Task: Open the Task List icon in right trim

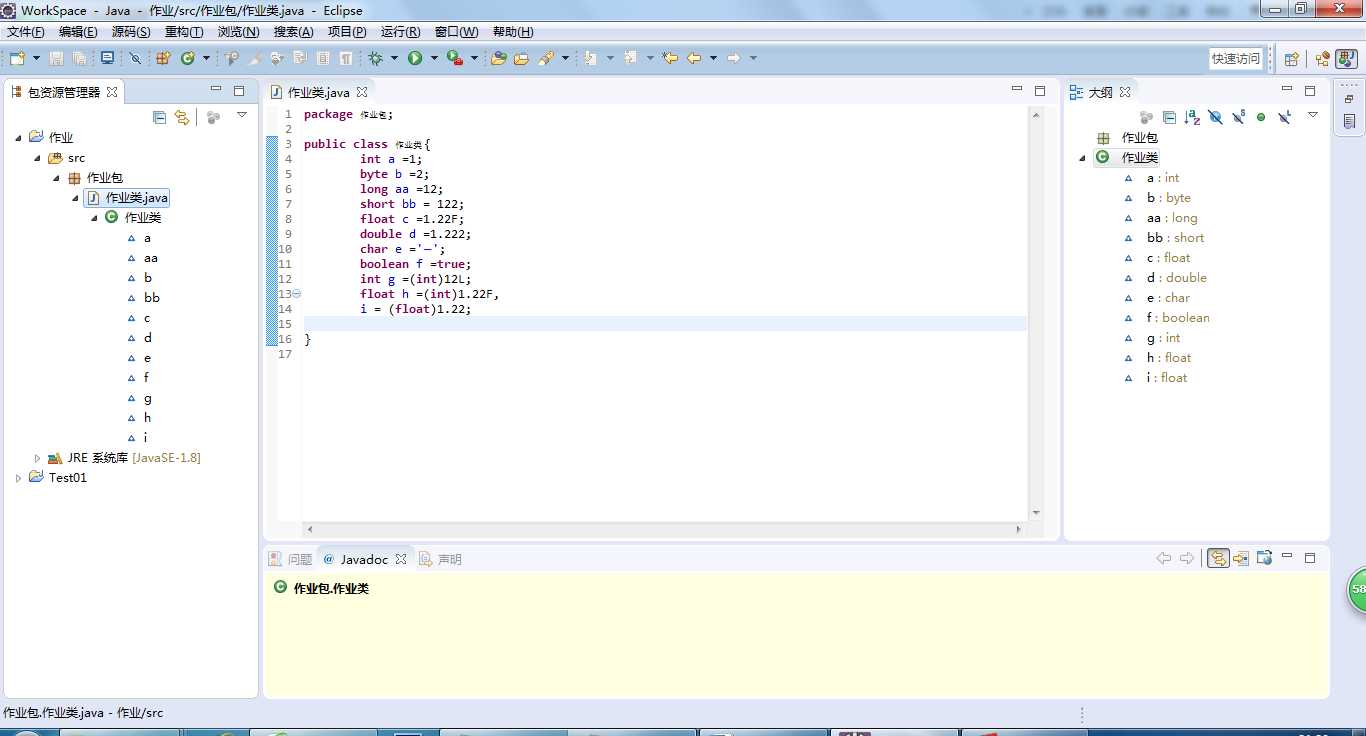Action: click(x=1349, y=121)
